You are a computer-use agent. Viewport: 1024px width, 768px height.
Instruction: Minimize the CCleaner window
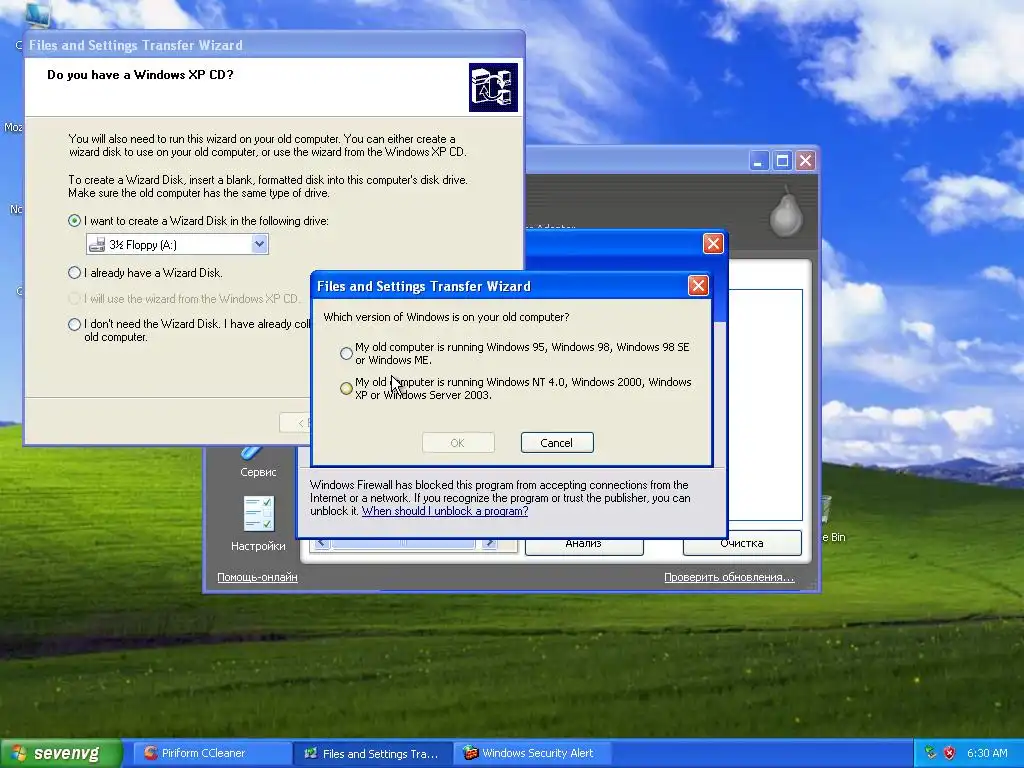pos(758,161)
